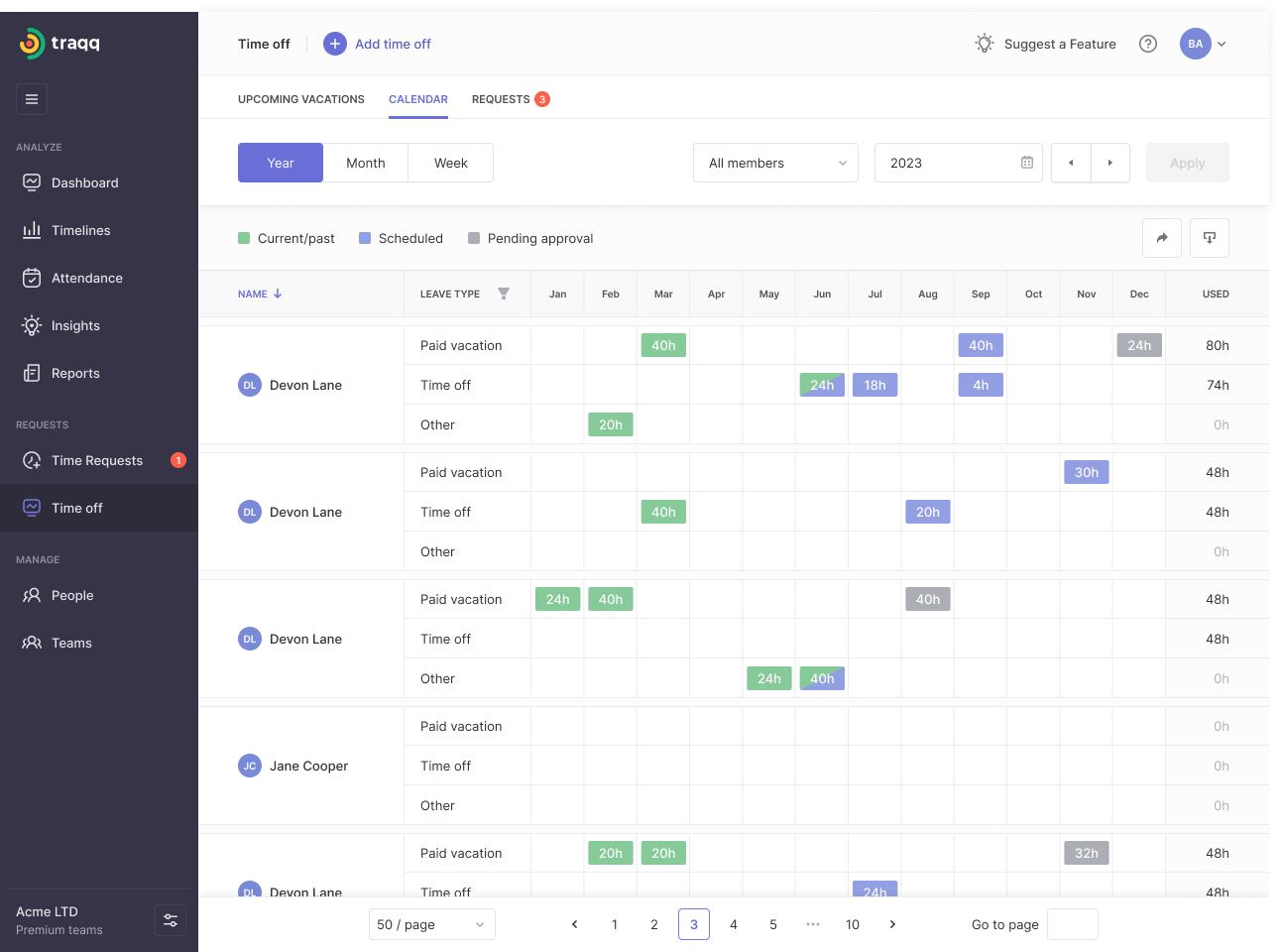
Task: Filter by leave type funnel icon
Action: [x=504, y=294]
